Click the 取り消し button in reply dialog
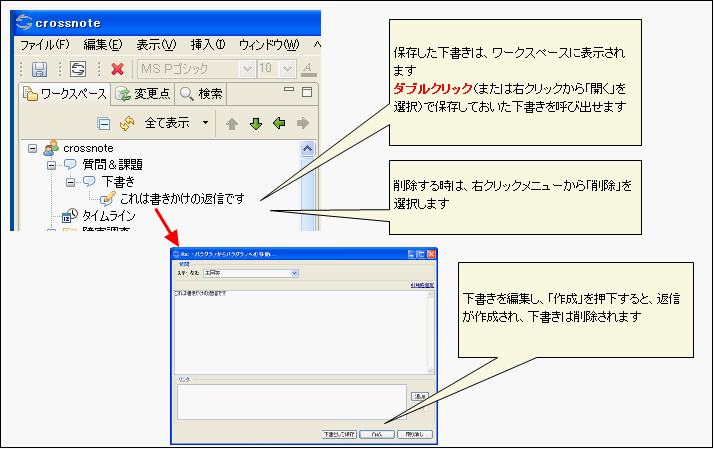 tap(414, 434)
